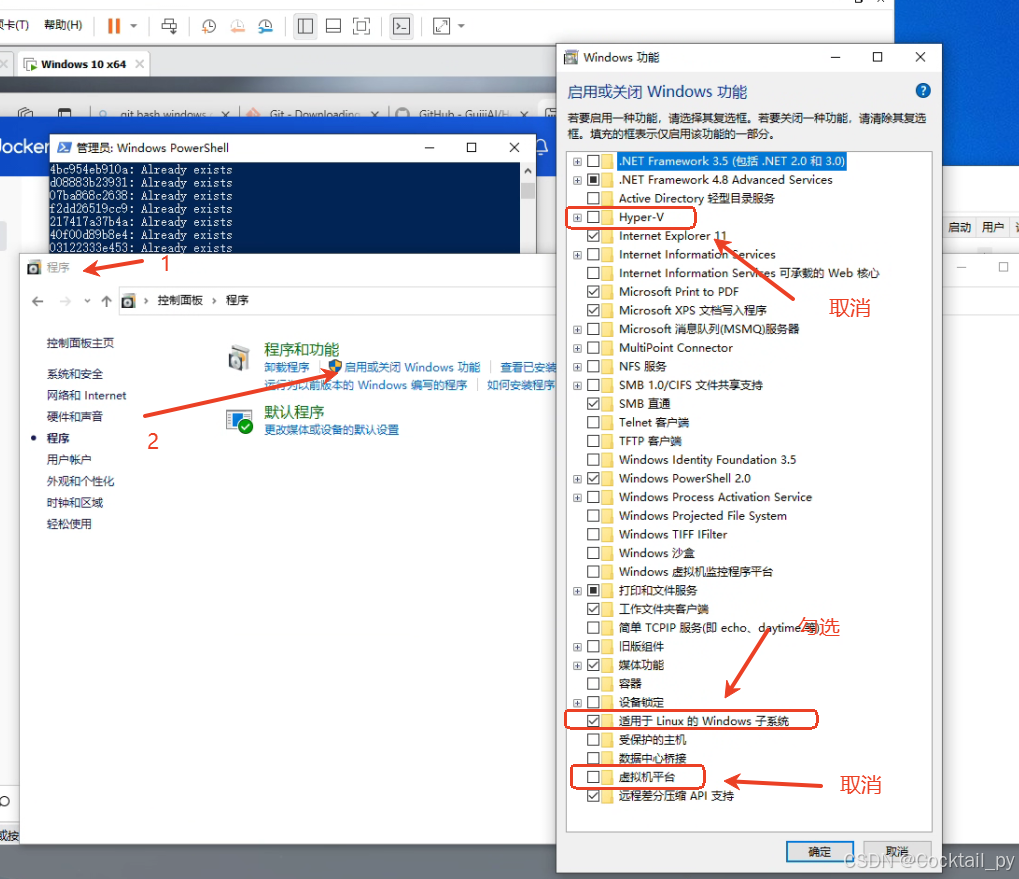The width and height of the screenshot is (1019, 879).
Task: Toggle the Hyper-V checkbox
Action: (x=593, y=217)
